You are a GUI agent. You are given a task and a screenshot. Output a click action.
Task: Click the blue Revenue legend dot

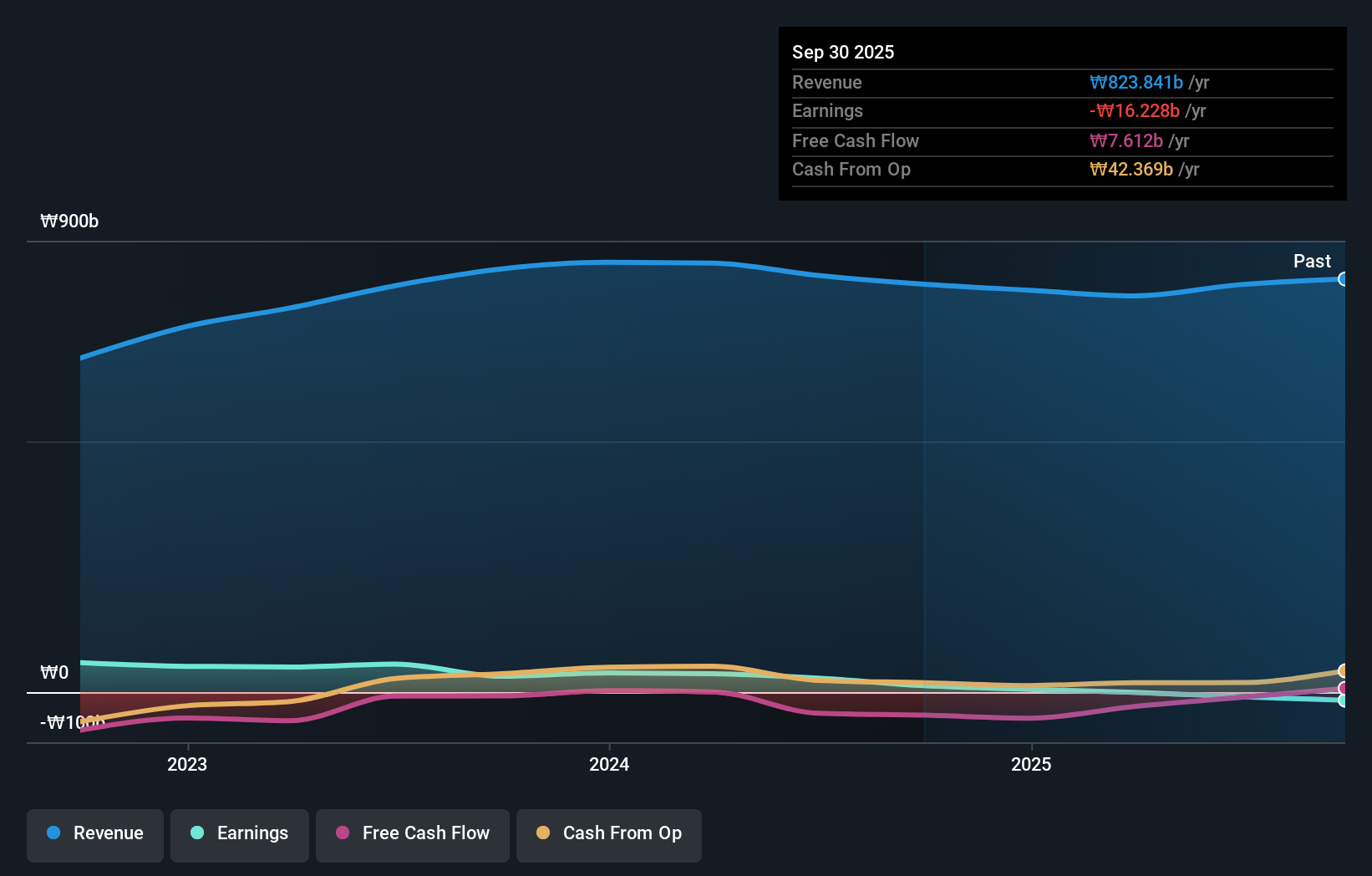pyautogui.click(x=54, y=833)
